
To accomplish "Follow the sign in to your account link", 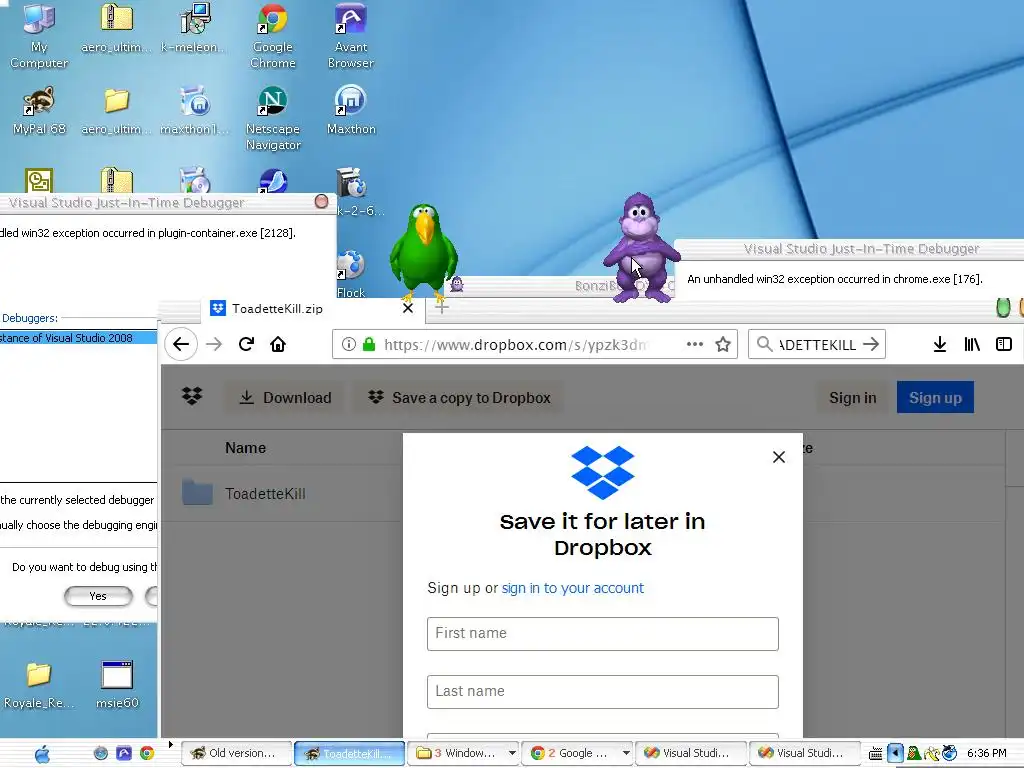I will coord(573,588).
